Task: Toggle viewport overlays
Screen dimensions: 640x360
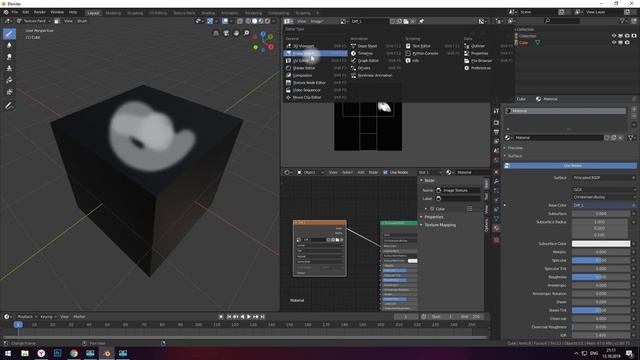Action: (x=225, y=21)
